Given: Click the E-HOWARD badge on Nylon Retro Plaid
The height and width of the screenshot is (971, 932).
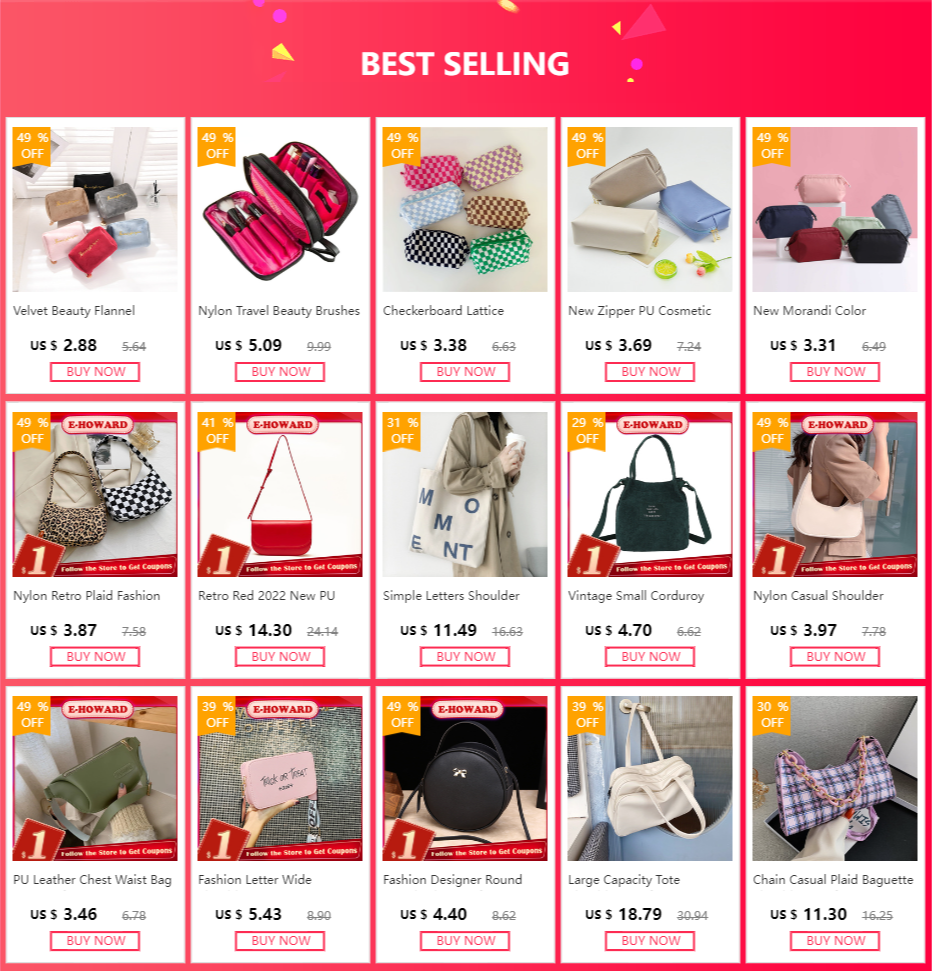Looking at the screenshot, I should (x=98, y=425).
